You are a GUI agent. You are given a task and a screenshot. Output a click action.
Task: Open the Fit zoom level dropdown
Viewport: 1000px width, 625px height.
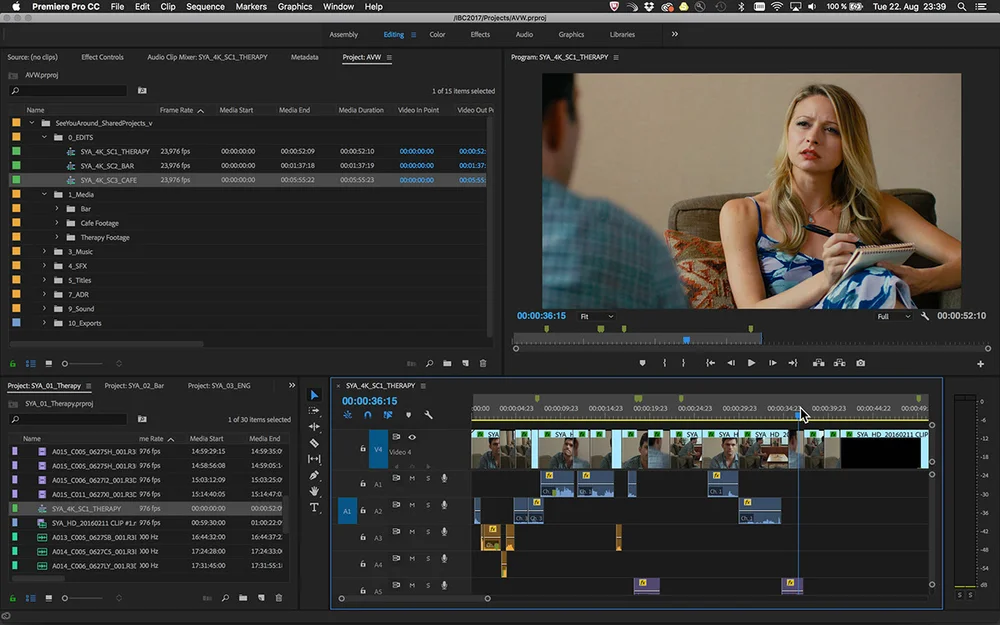tap(597, 316)
